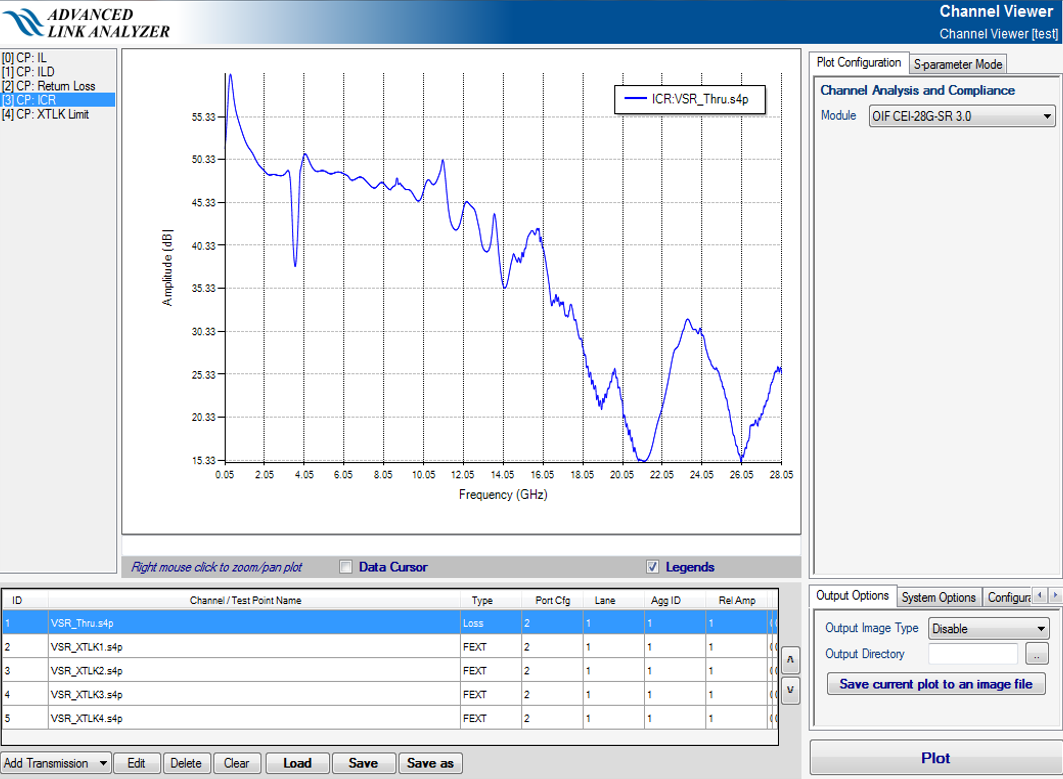Open the Add Transmission dropdown
Screen dimensions: 1063x779
pyautogui.click(x=56, y=763)
